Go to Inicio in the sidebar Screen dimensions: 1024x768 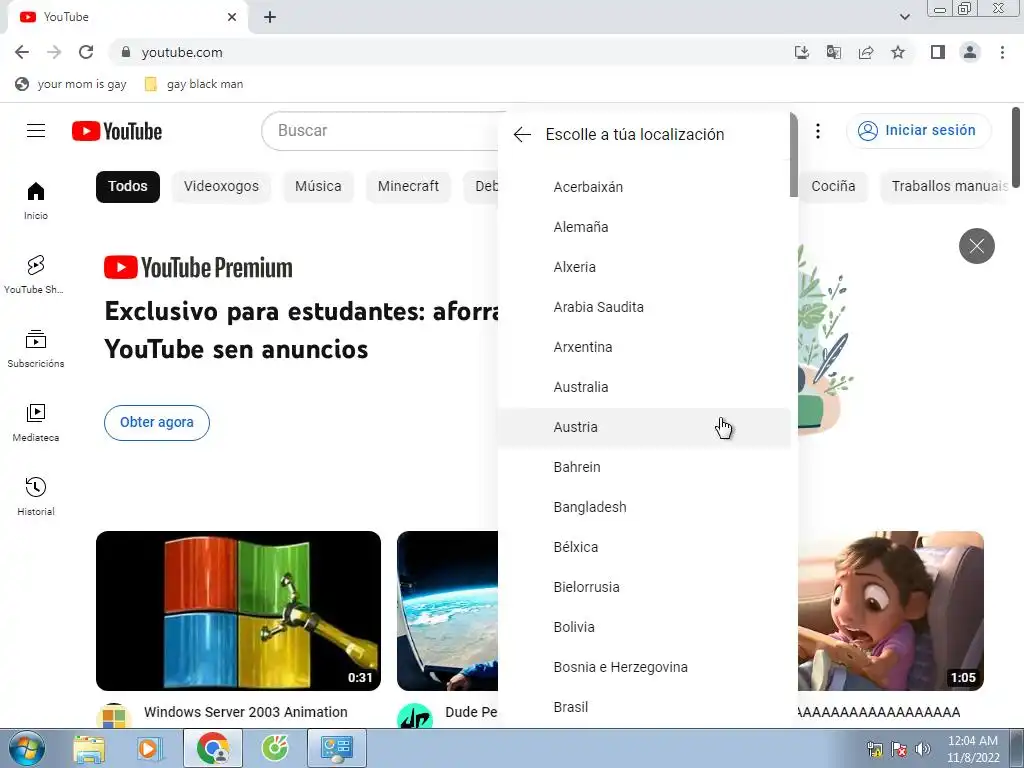(x=36, y=200)
